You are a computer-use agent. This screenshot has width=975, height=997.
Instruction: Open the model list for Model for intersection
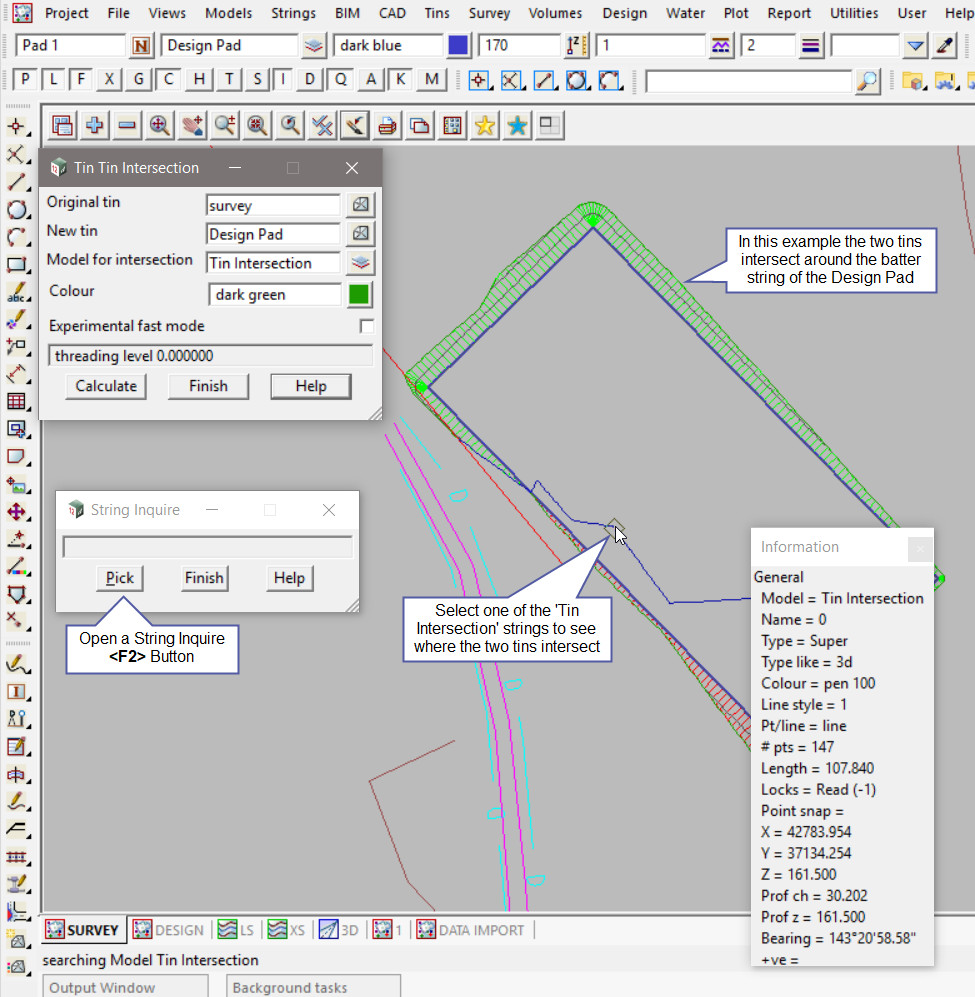[360, 263]
